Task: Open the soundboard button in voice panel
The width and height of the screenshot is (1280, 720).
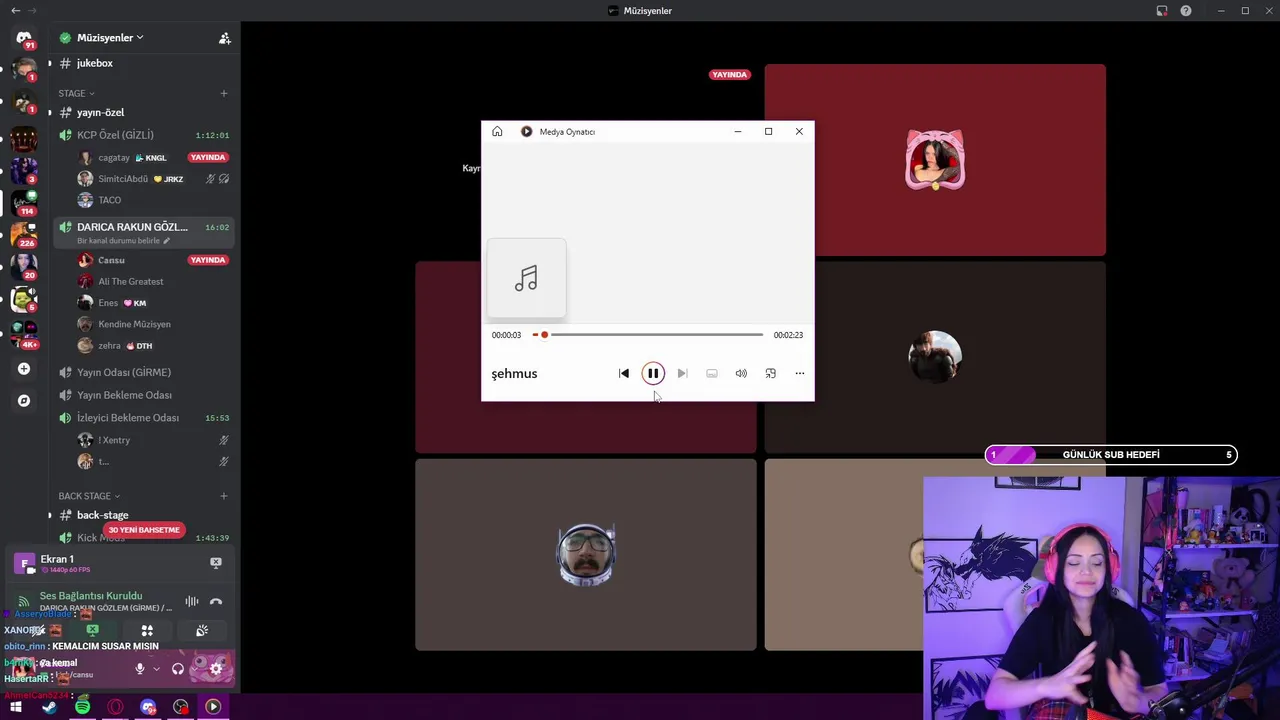Action: coord(202,630)
